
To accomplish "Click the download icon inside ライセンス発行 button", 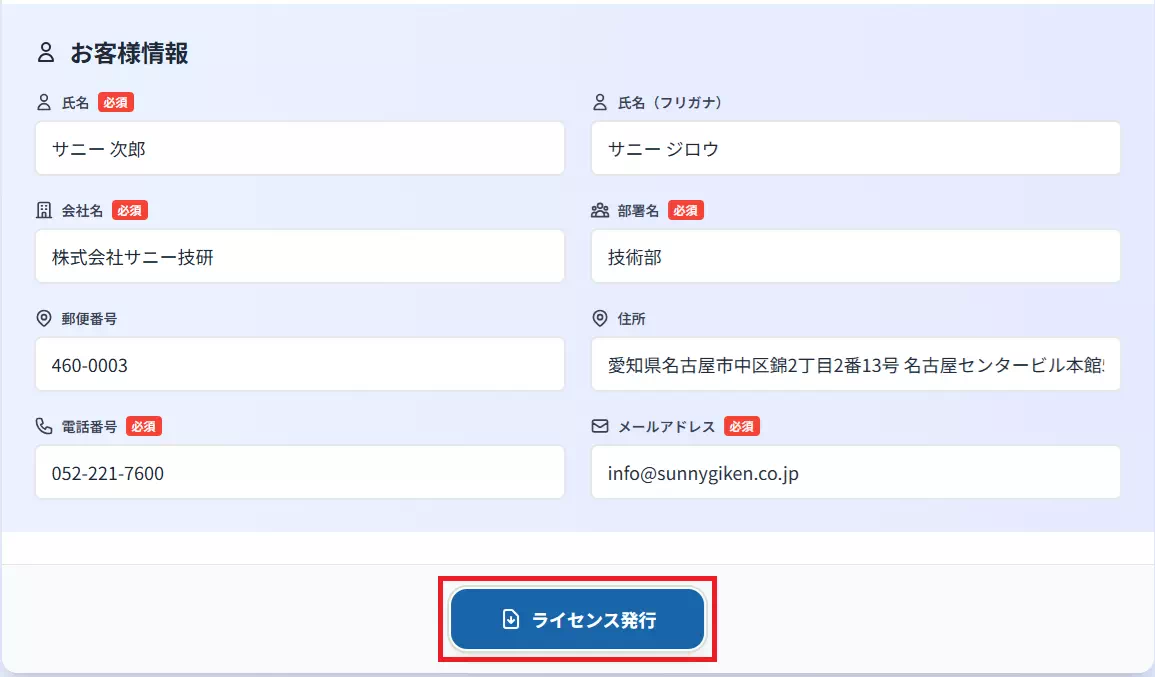I will 509,618.
